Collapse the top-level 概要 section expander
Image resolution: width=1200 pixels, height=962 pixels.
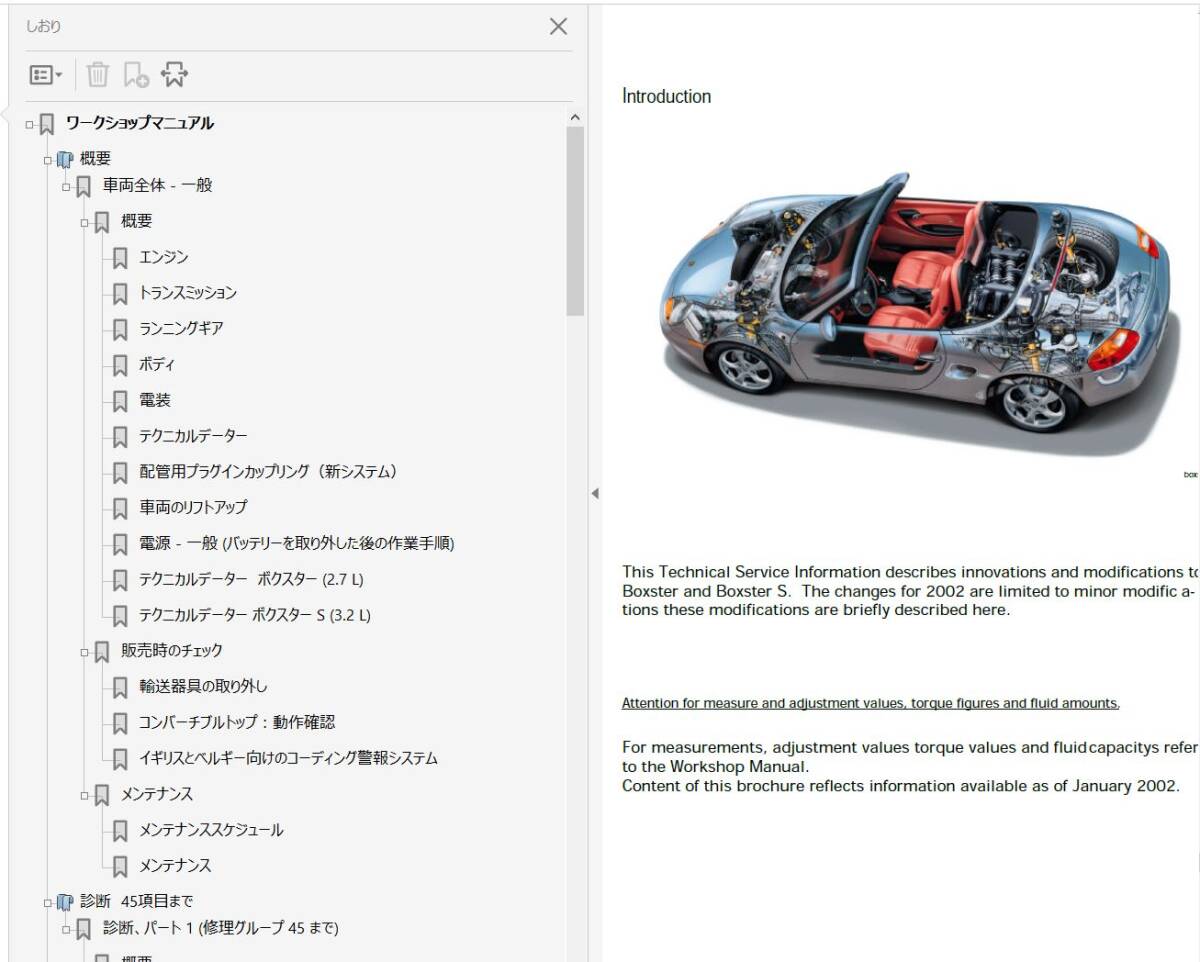tap(47, 160)
